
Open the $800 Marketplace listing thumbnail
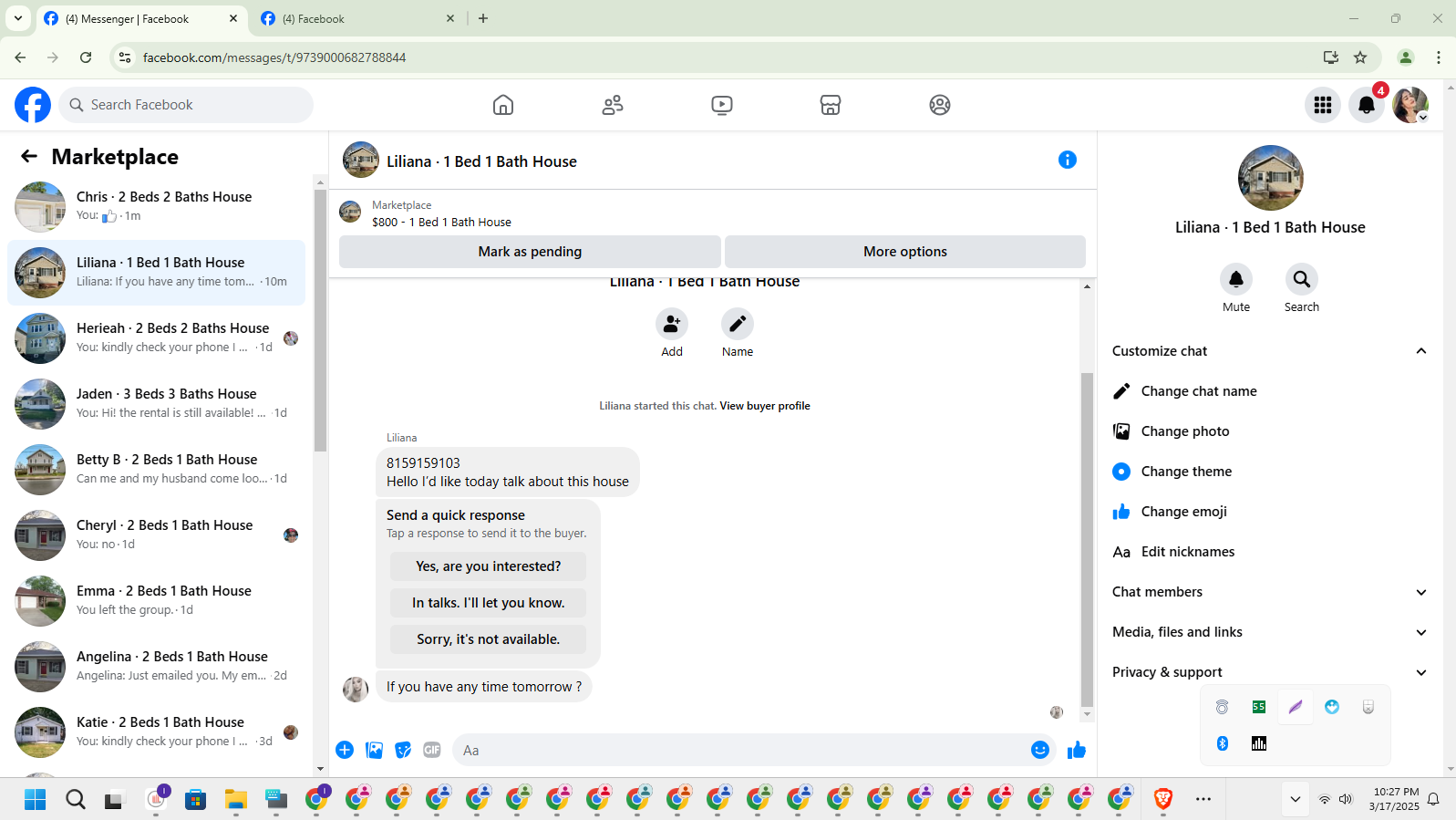click(x=350, y=213)
